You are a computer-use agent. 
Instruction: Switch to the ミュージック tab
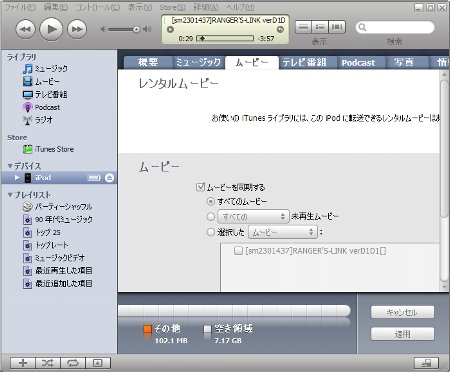pyautogui.click(x=198, y=62)
